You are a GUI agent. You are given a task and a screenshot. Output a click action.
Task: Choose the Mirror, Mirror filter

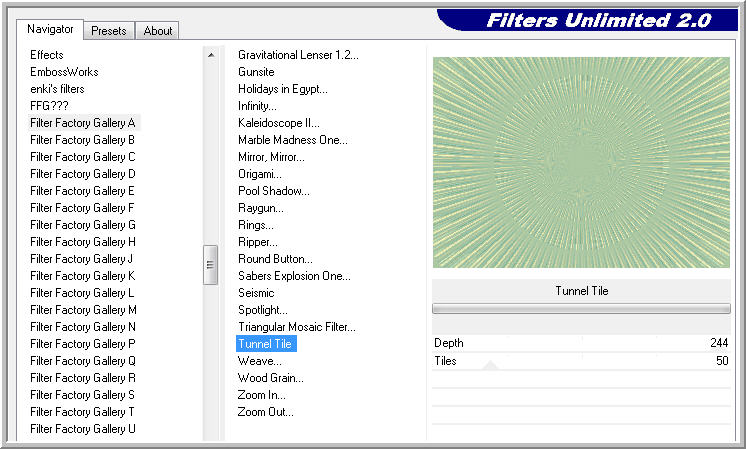point(271,157)
